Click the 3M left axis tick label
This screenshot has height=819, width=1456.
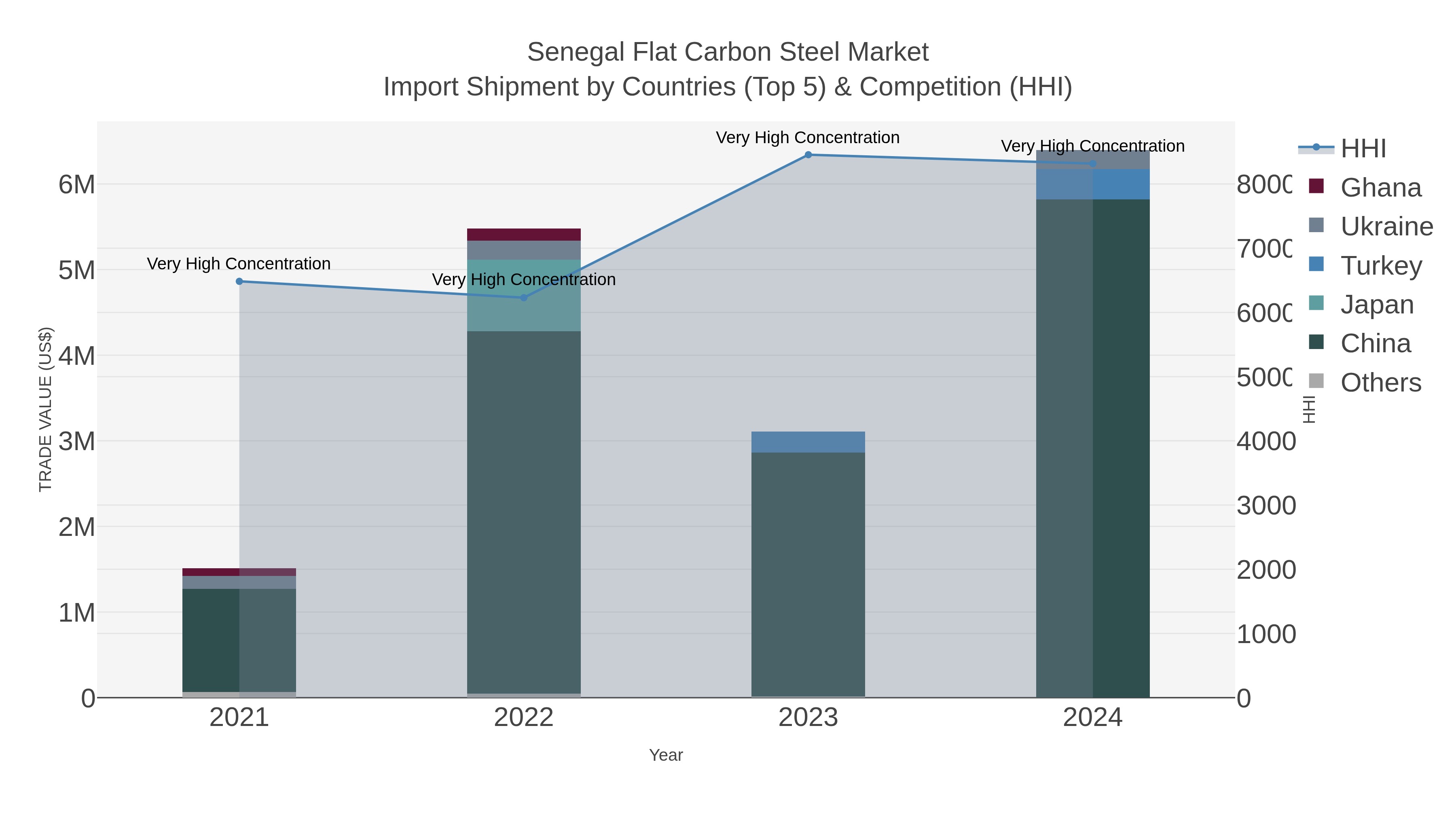(x=77, y=441)
